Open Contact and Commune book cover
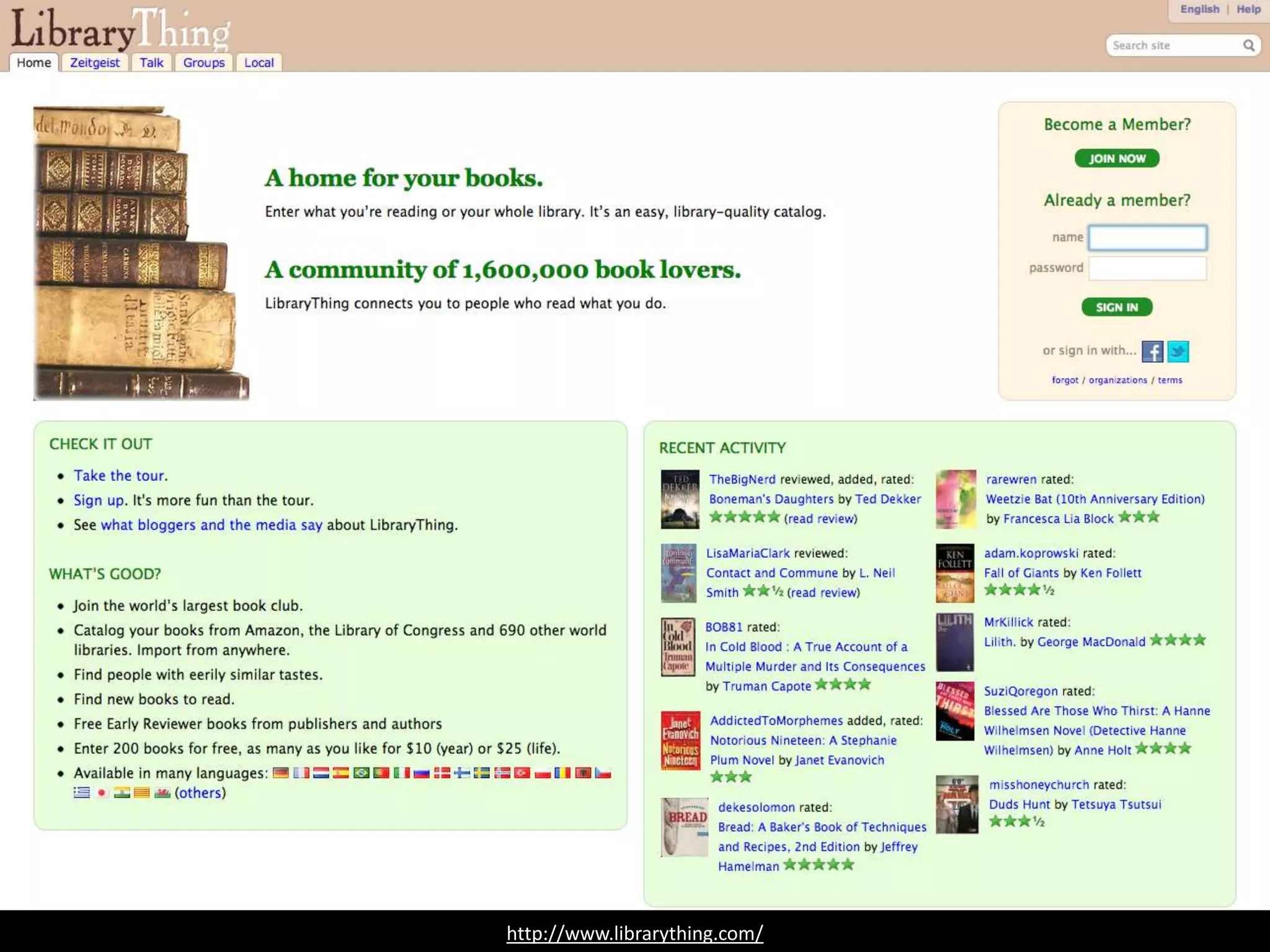The image size is (1270, 952). pos(678,573)
